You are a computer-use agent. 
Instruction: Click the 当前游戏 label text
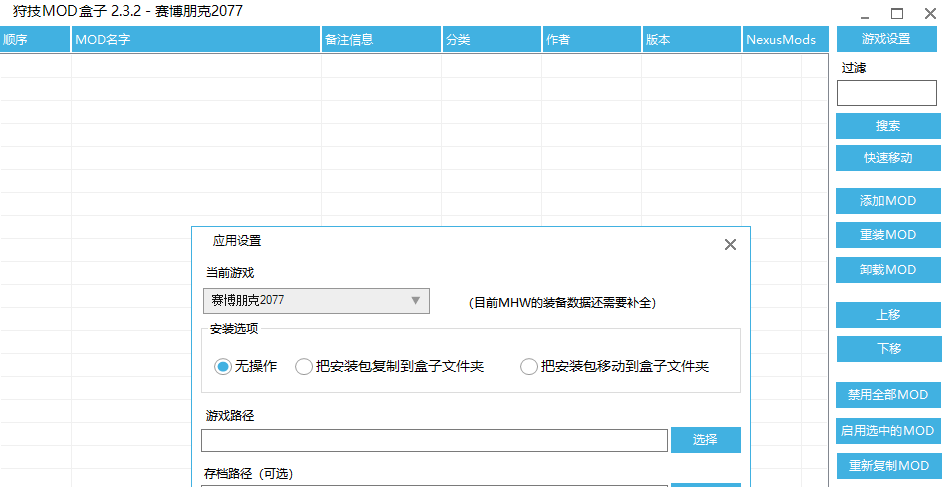pos(230,273)
